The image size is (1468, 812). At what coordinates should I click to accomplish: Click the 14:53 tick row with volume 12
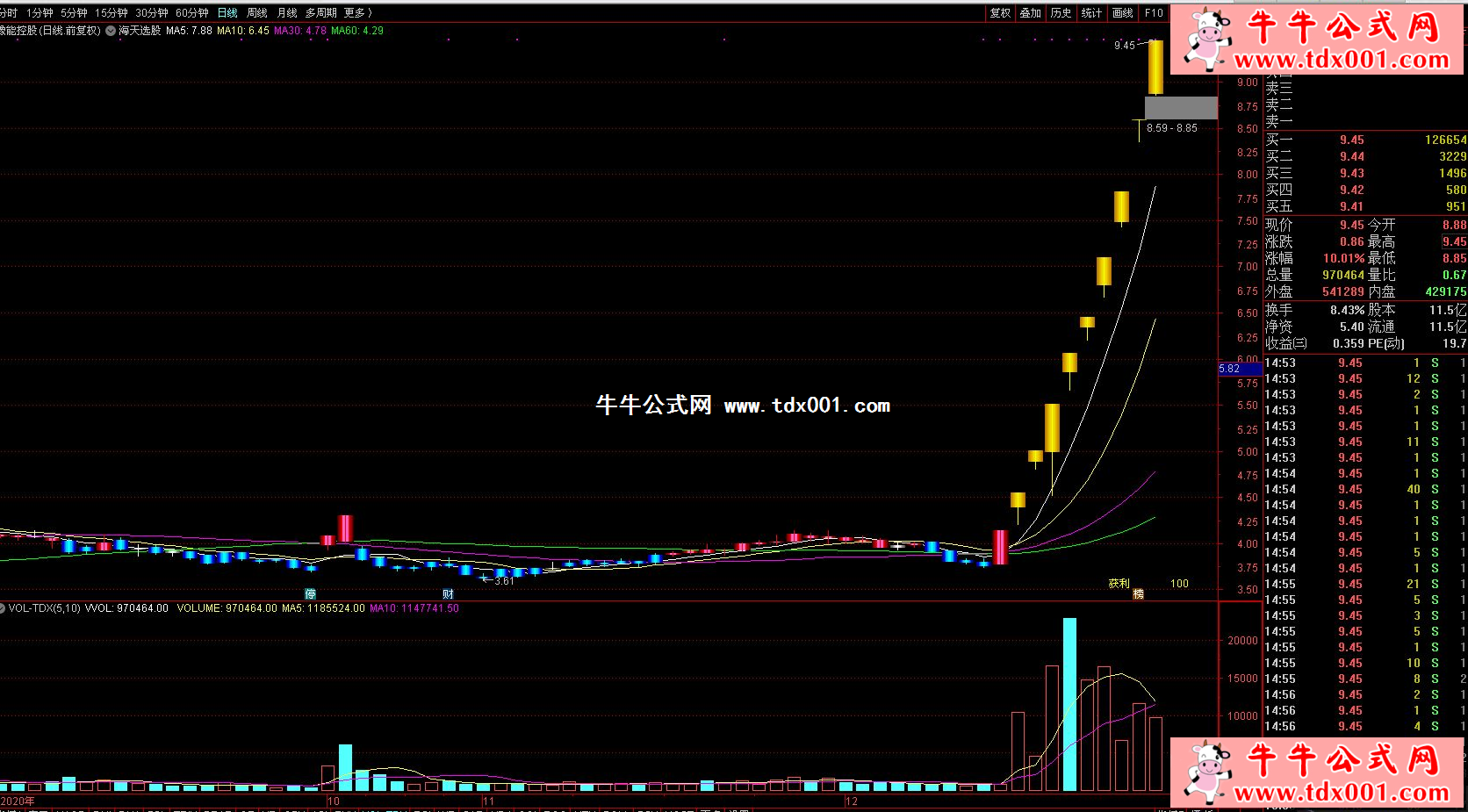1365,379
